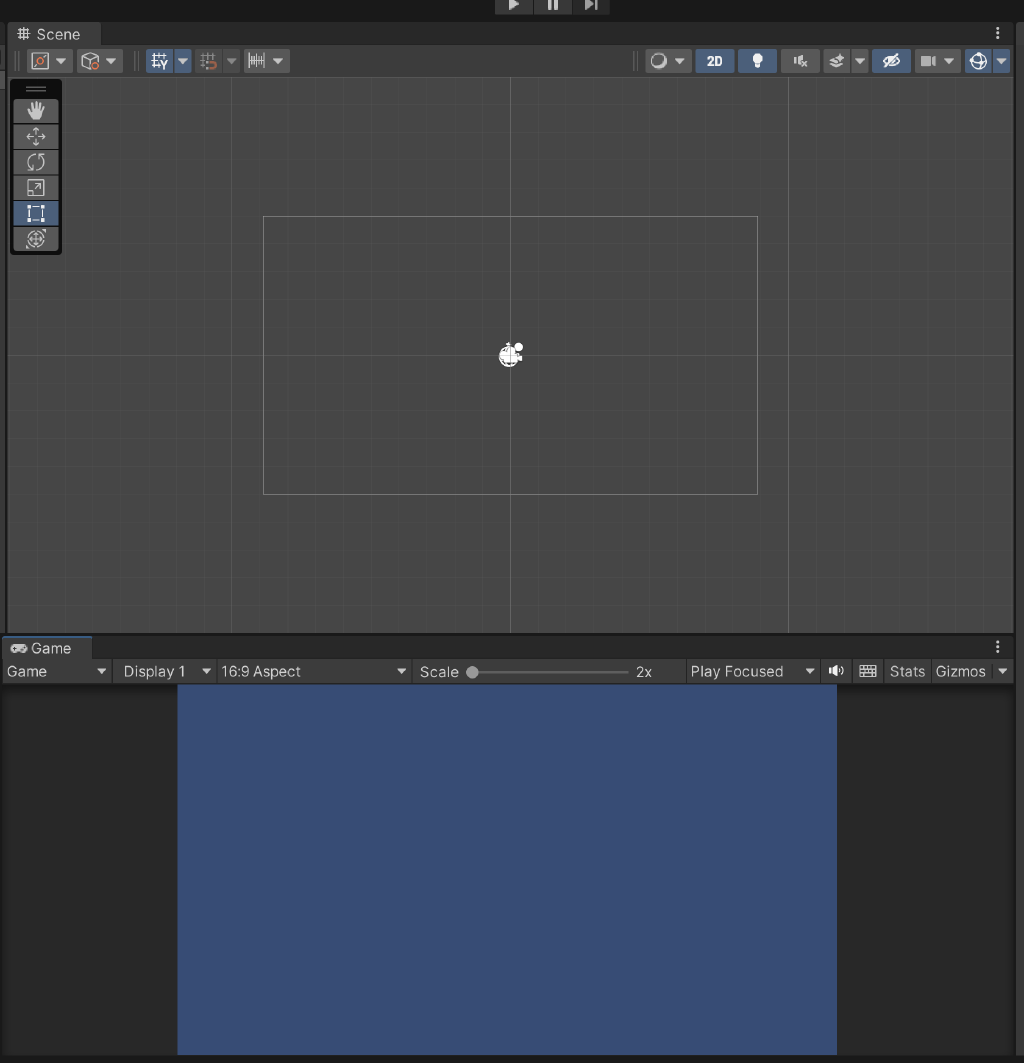Click the camera gizmo in the Scene view
The image size is (1024, 1063).
[511, 354]
